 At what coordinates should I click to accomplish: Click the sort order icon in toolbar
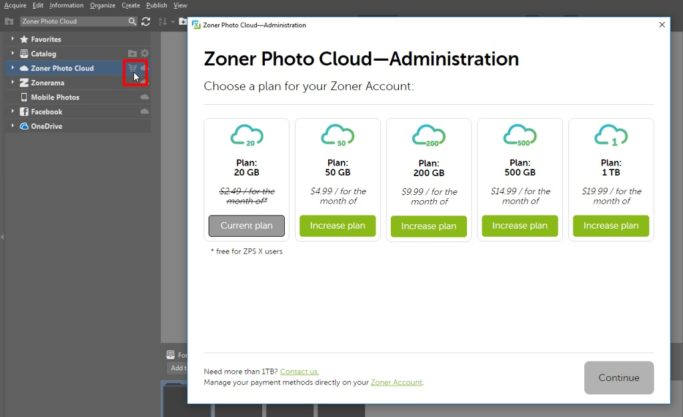point(162,21)
